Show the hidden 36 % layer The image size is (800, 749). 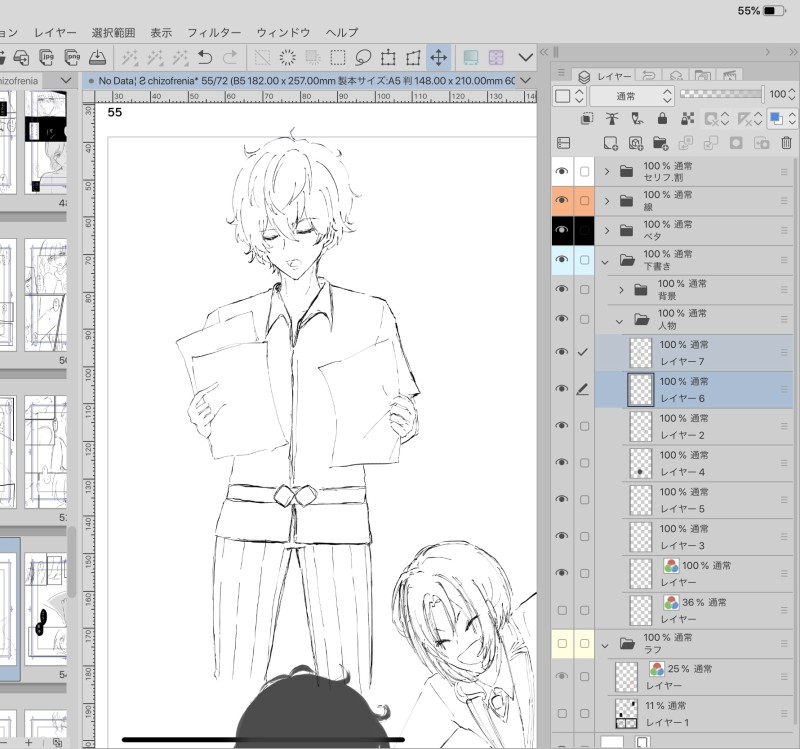click(x=562, y=610)
